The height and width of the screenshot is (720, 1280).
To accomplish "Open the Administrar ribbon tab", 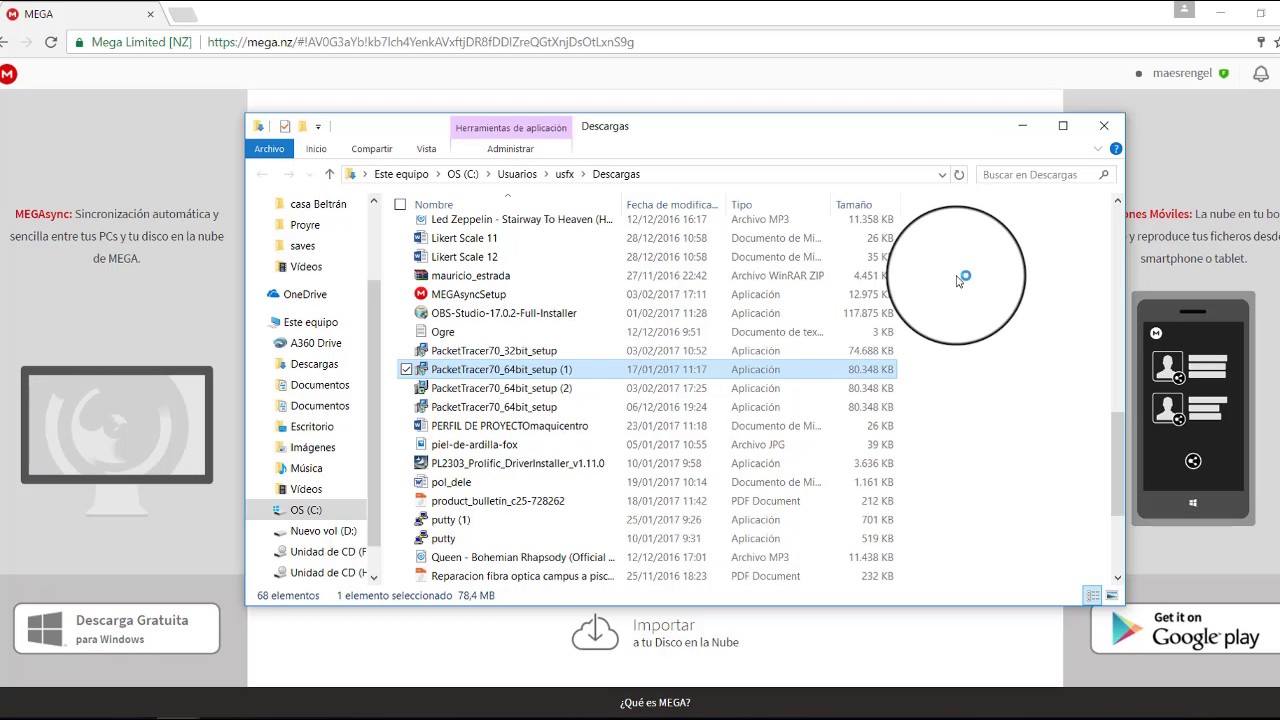I will pos(510,149).
